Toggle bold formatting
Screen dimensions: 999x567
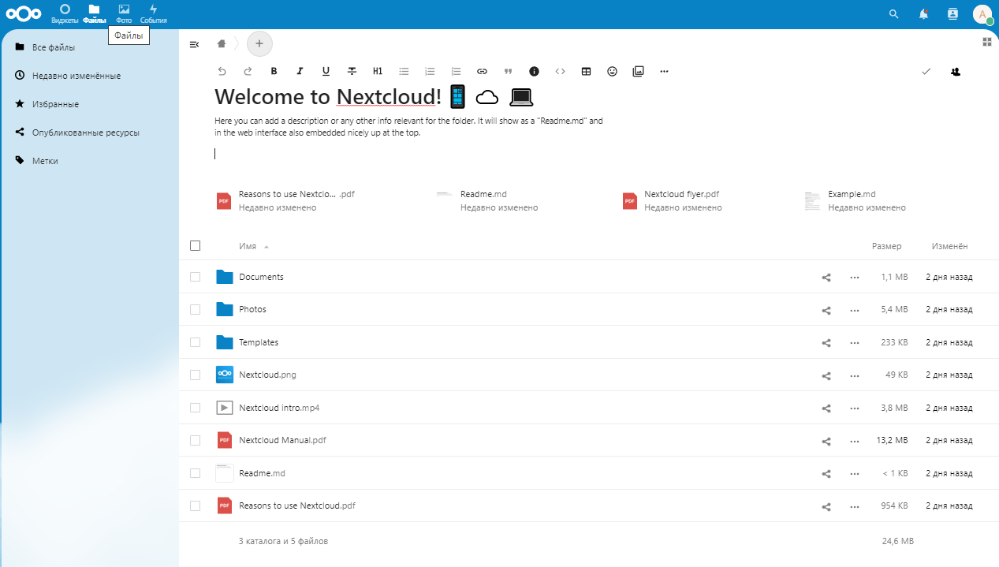point(274,71)
